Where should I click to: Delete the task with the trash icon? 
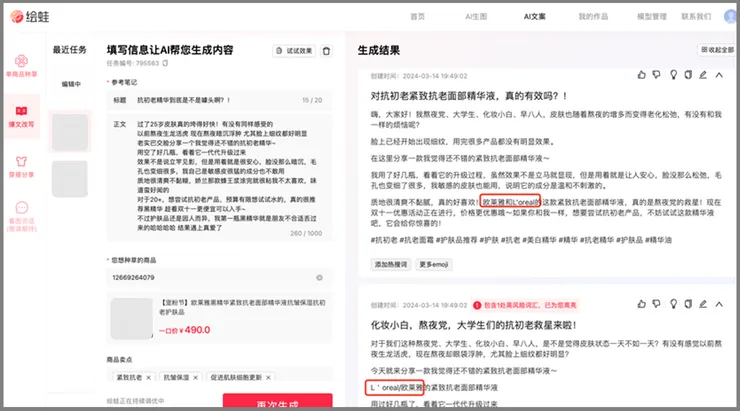[x=326, y=51]
